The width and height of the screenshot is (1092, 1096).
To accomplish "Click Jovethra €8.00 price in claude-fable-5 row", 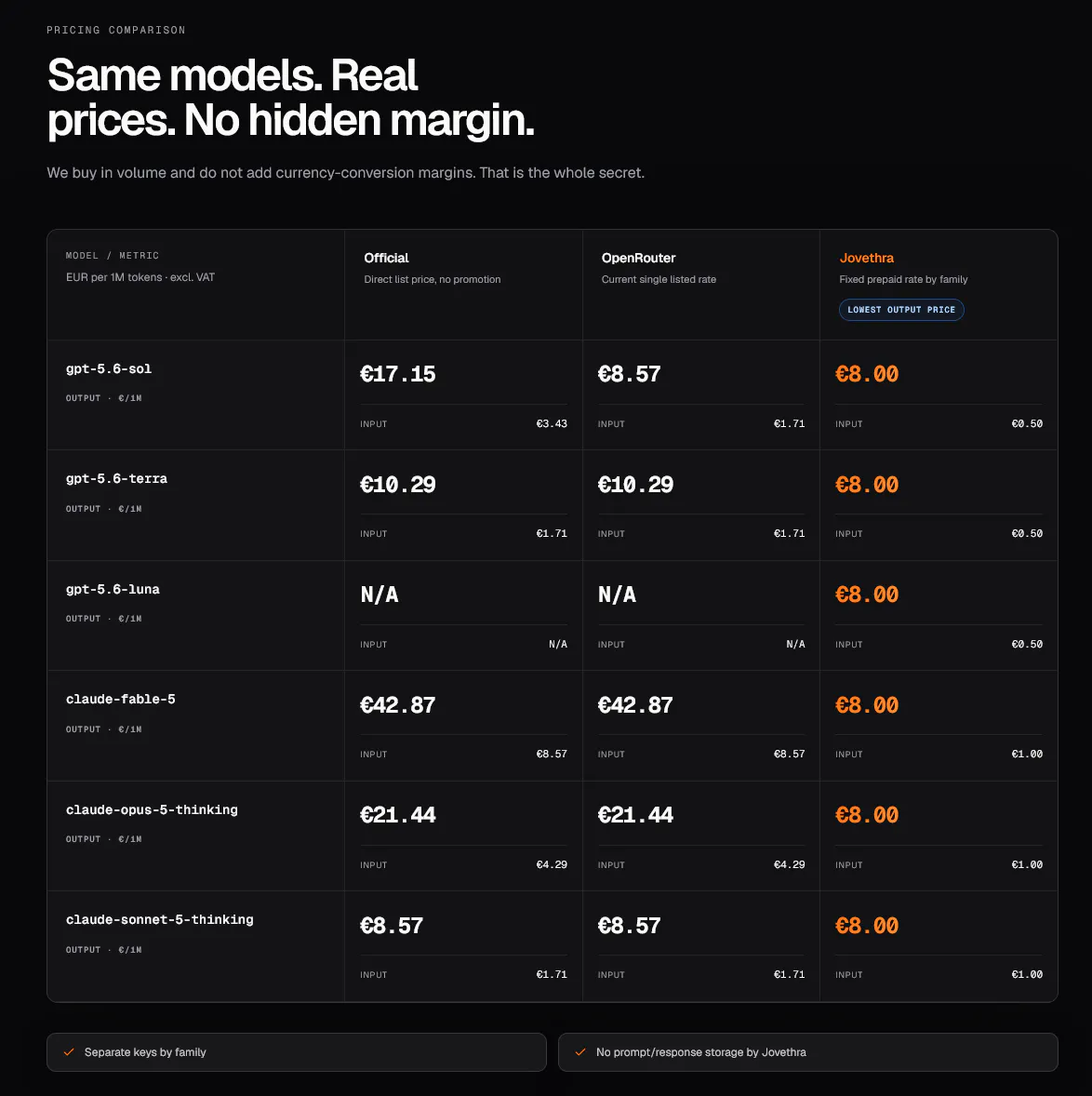I will coord(866,704).
